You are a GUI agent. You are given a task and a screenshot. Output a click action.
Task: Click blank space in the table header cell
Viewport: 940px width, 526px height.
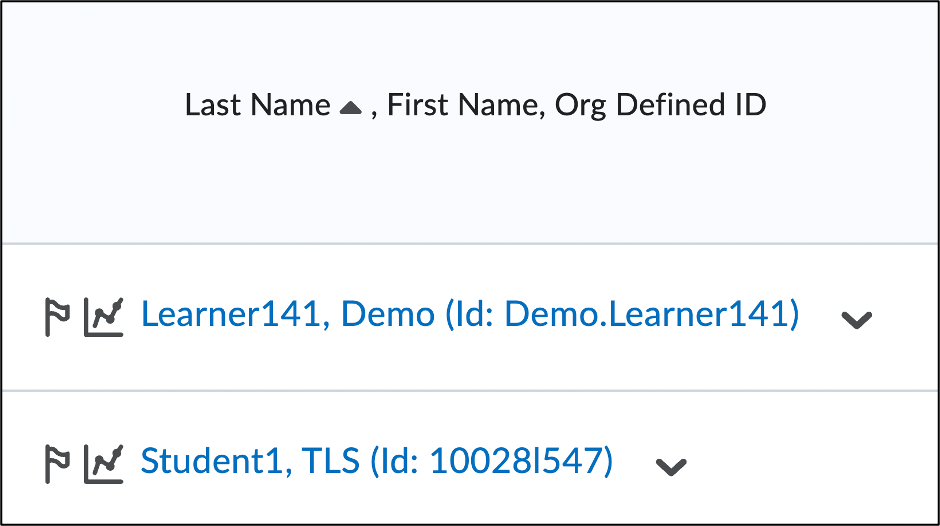click(470, 190)
